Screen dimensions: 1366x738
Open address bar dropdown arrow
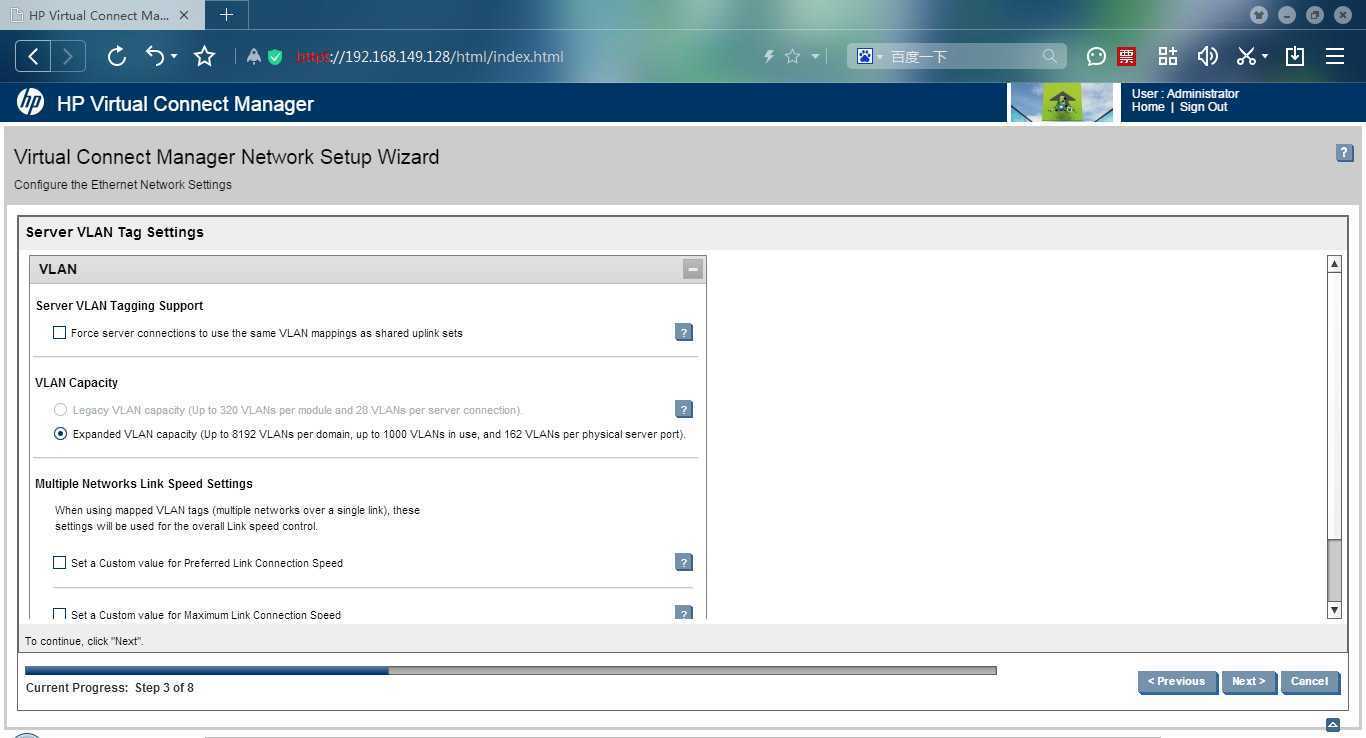pos(815,57)
